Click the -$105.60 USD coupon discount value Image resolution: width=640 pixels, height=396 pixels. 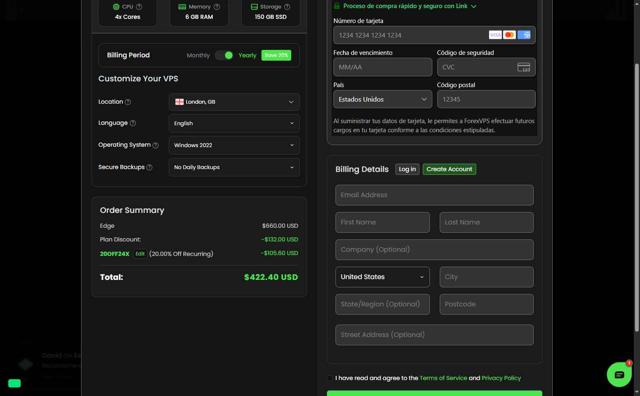(x=280, y=254)
